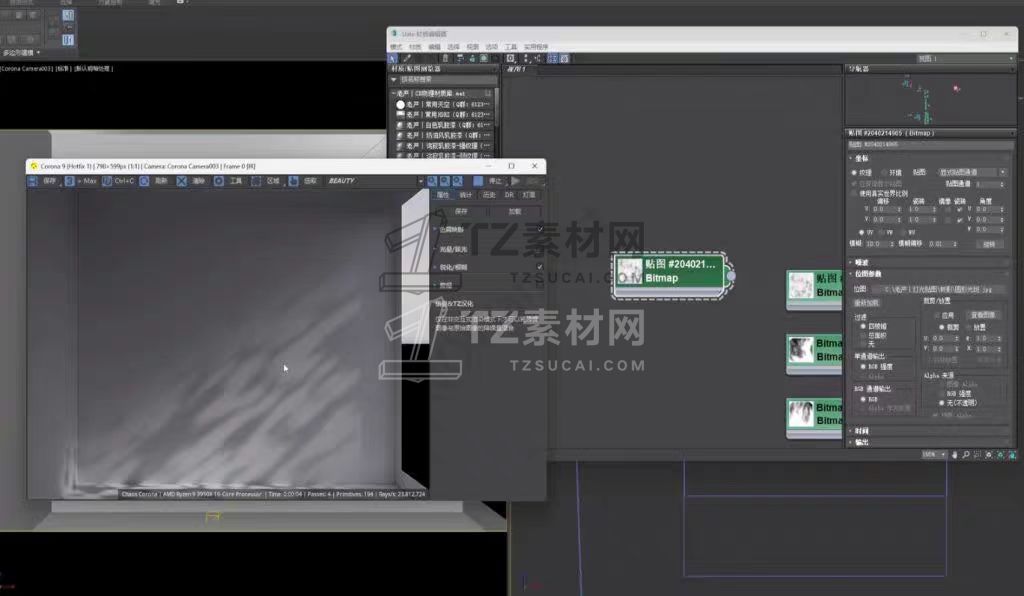Click the zoom extents icon in Slate bottom bar

coord(989,454)
